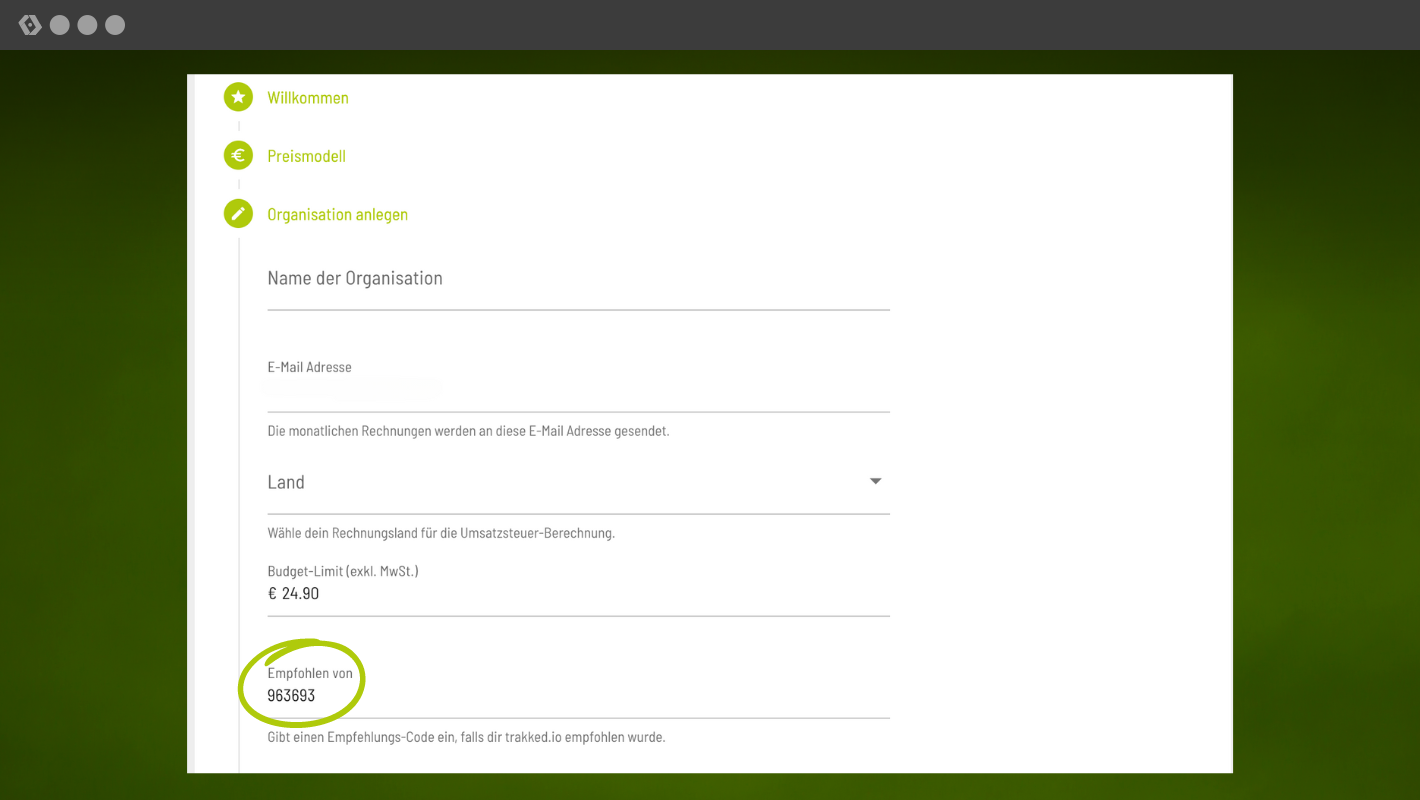Click the Empfehlungs-Code hint text
Viewport: 1420px width, 800px height.
466,737
